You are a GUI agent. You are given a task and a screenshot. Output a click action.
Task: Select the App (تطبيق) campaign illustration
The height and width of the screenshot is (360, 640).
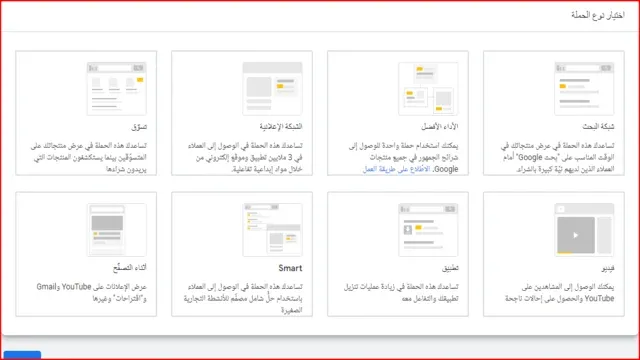pyautogui.click(x=428, y=230)
